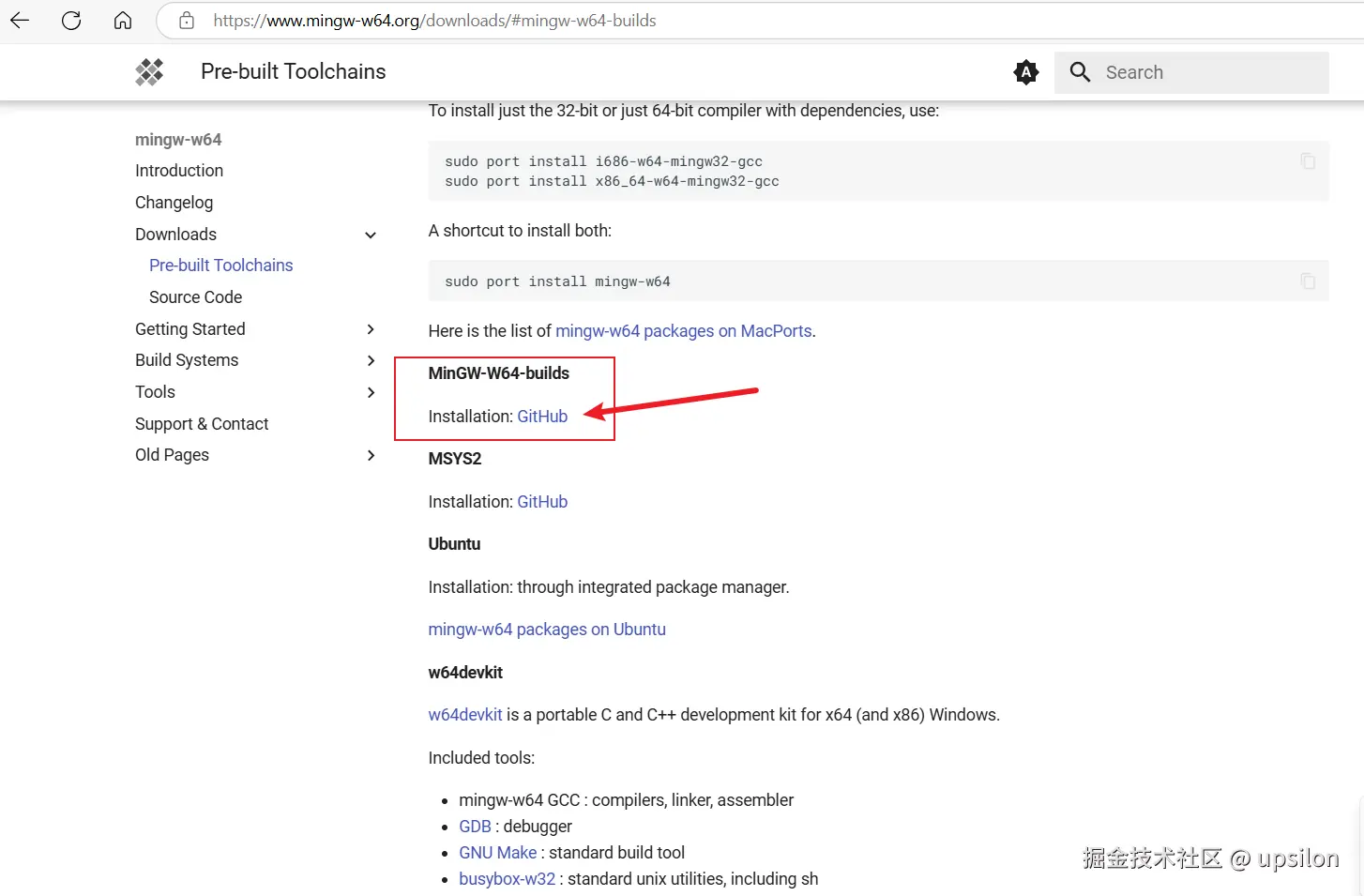Open Old Pages in the sidebar
The height and width of the screenshot is (896, 1364).
click(x=172, y=455)
